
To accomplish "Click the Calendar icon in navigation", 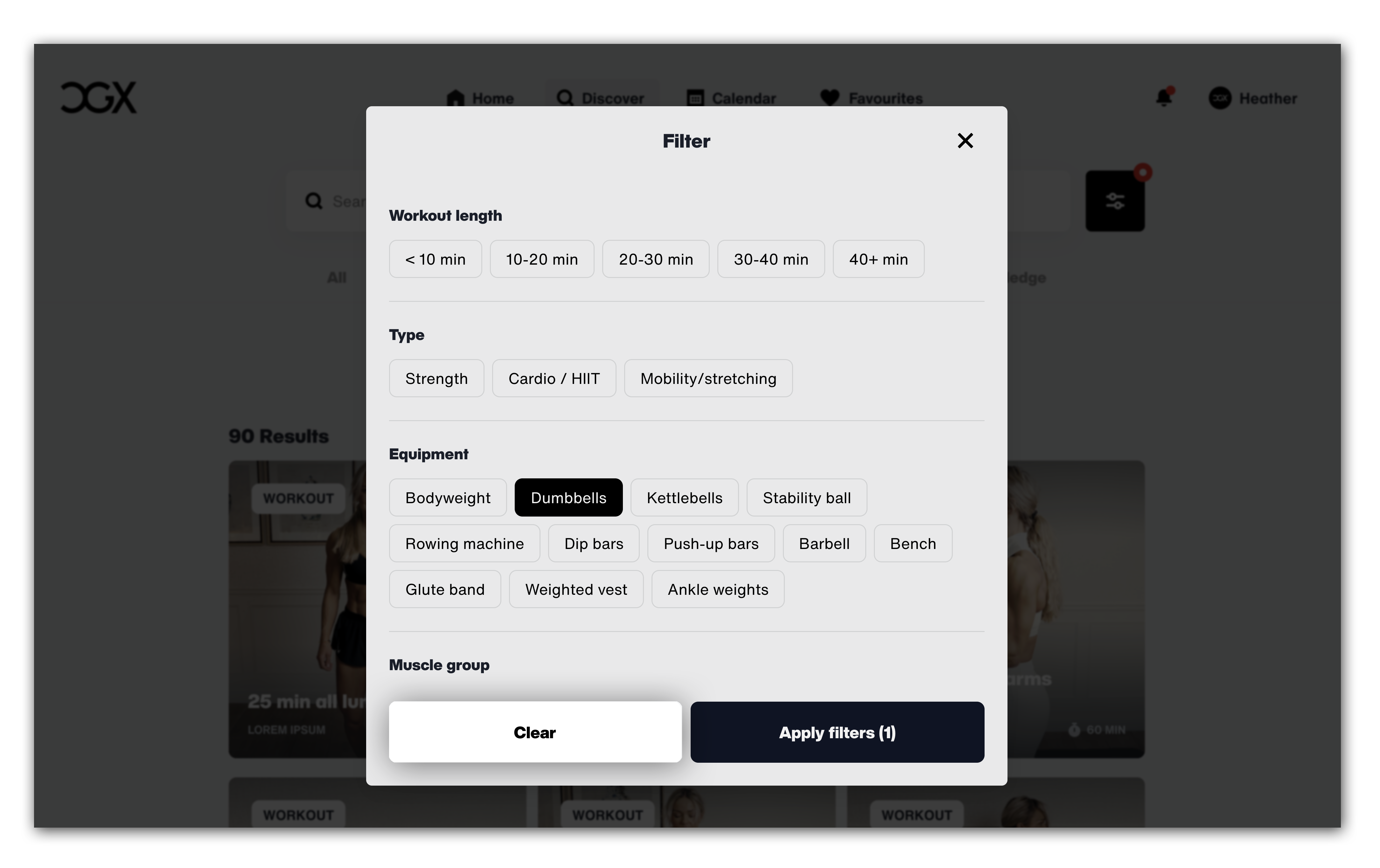I will (x=695, y=98).
